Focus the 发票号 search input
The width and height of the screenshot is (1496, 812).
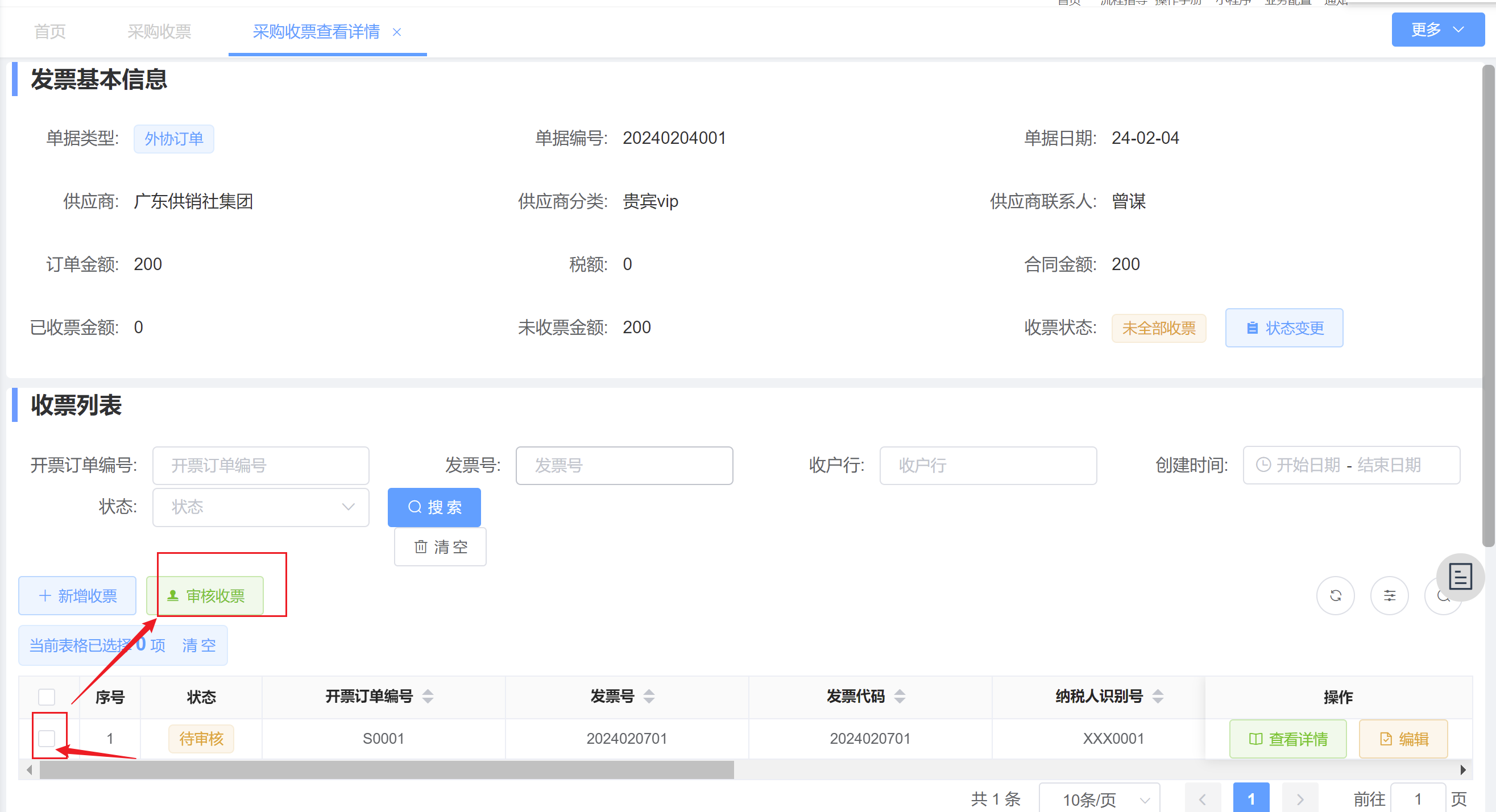[x=624, y=465]
